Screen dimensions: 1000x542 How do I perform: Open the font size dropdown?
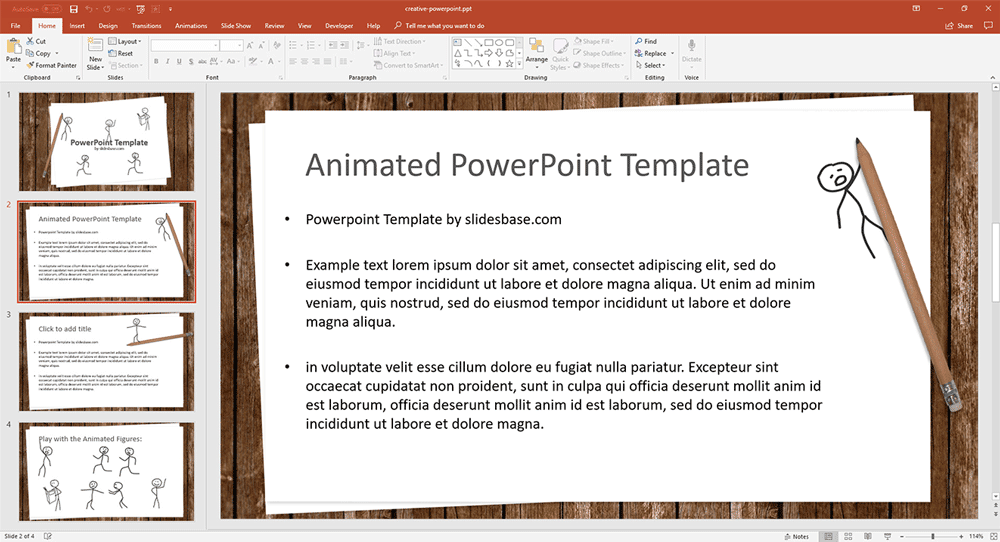(240, 45)
